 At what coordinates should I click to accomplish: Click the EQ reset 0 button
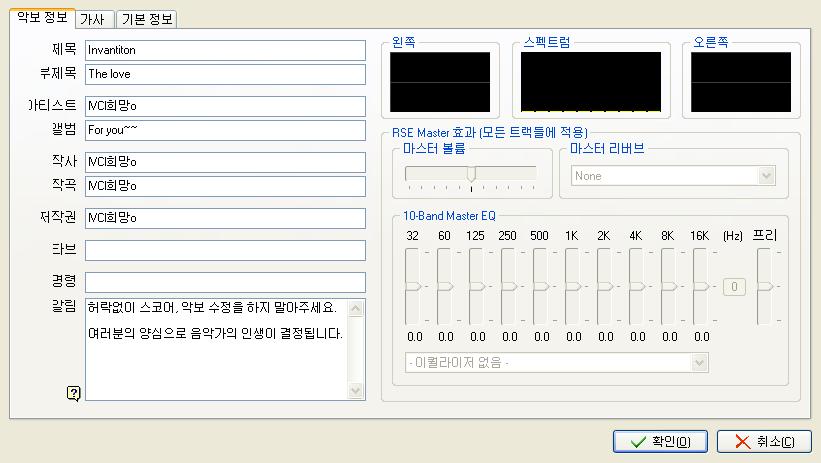[x=734, y=286]
